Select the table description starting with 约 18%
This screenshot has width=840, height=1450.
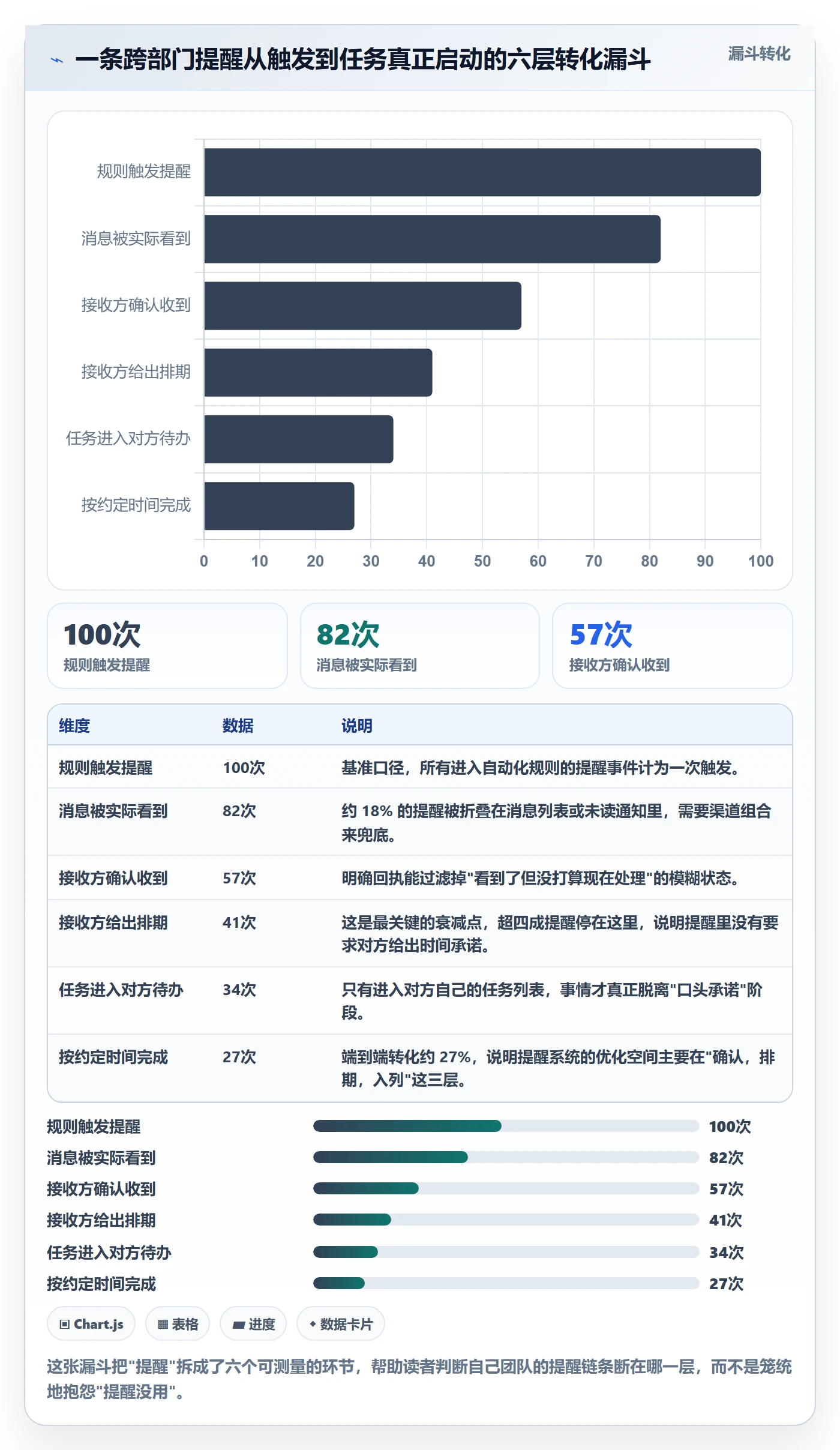[556, 823]
